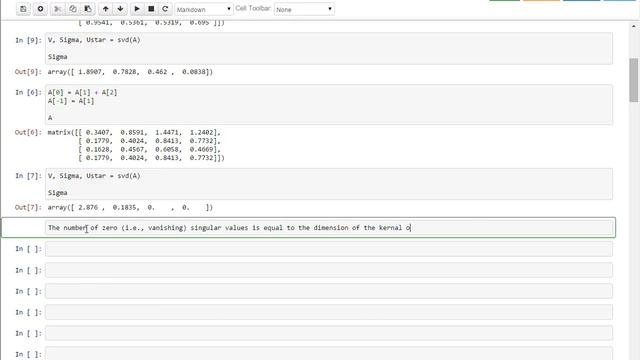Select the second empty code cell

click(x=329, y=270)
